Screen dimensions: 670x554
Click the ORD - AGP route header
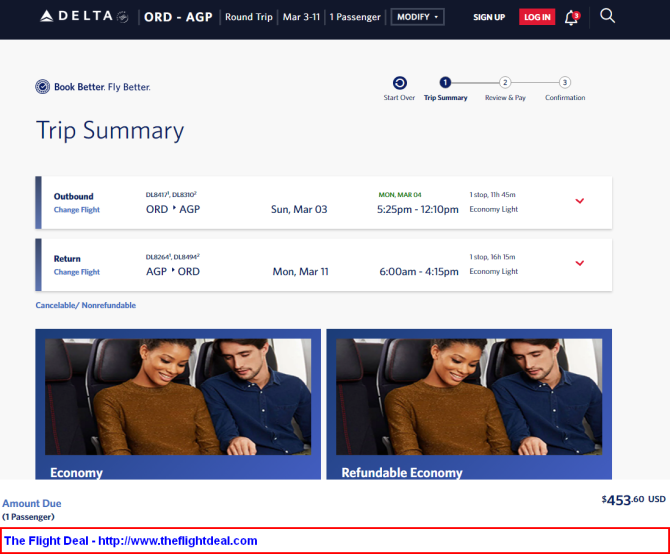click(178, 17)
